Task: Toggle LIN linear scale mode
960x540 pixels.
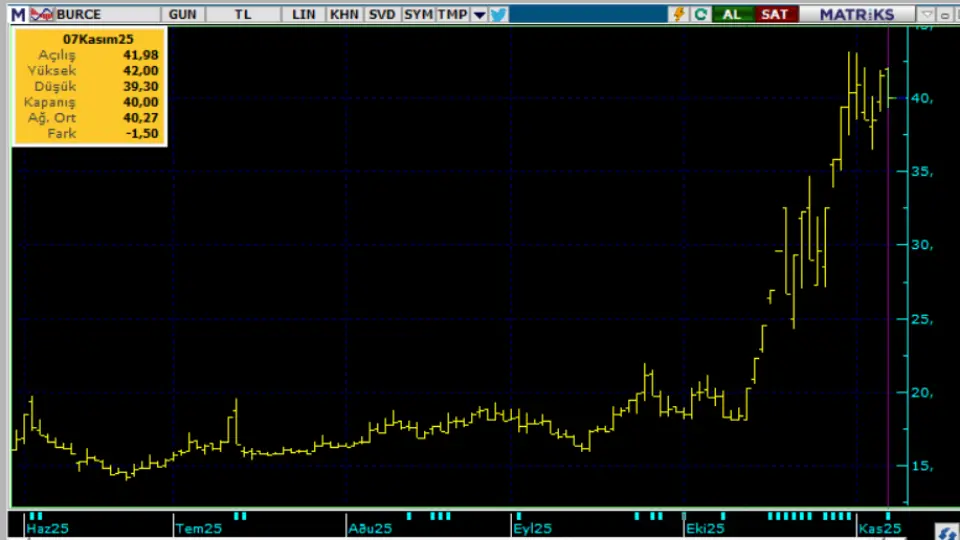Action: click(304, 14)
